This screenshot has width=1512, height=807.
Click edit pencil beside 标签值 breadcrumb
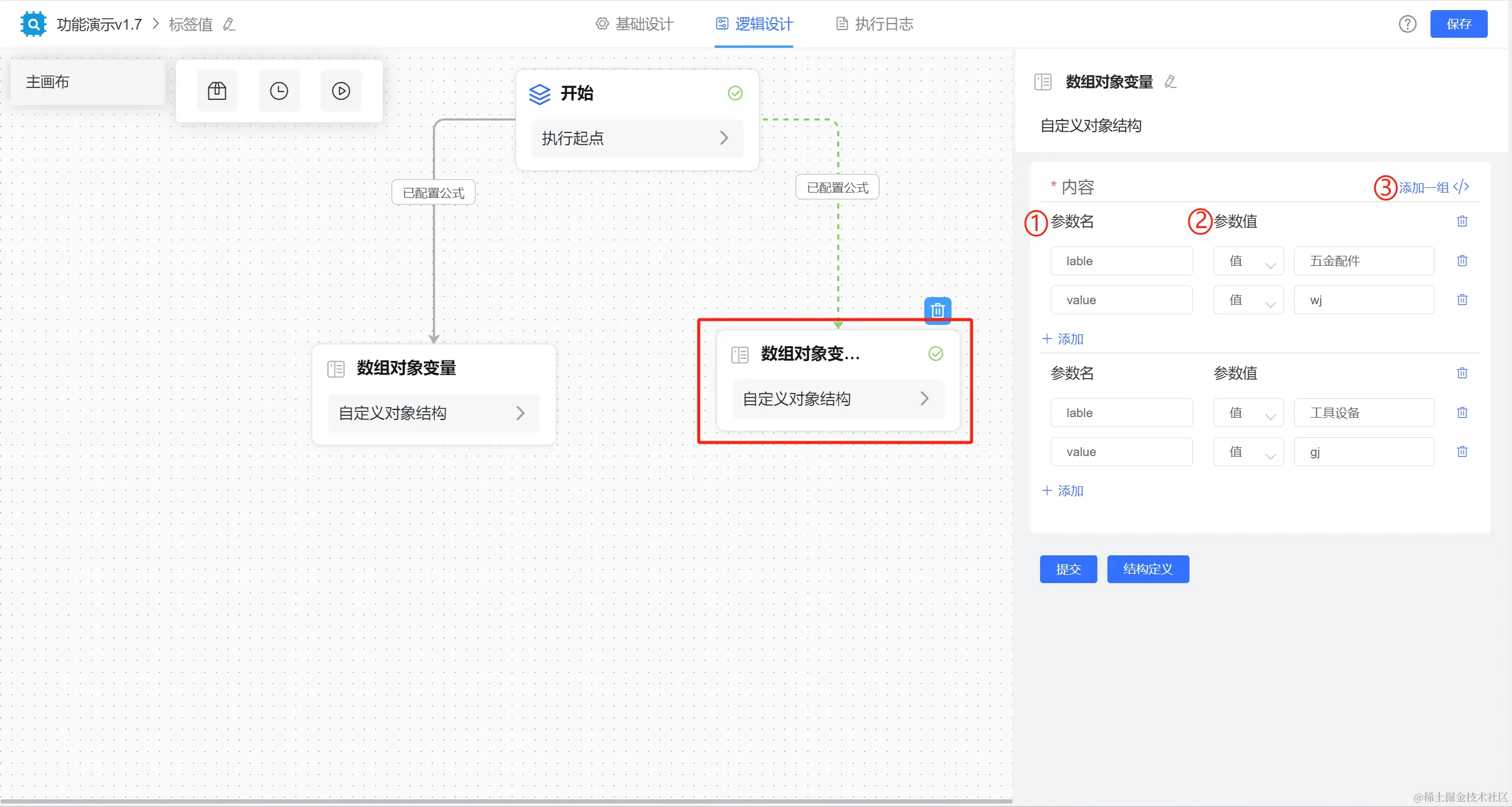(x=229, y=24)
